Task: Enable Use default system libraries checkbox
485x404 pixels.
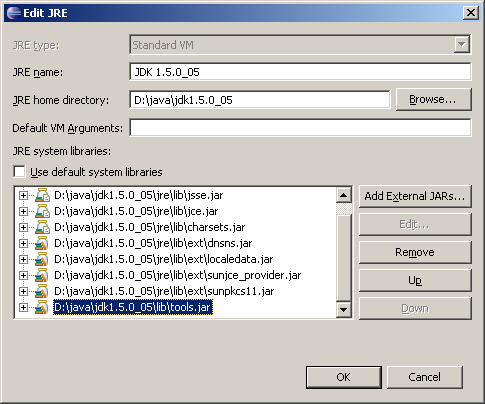Action: pyautogui.click(x=19, y=172)
